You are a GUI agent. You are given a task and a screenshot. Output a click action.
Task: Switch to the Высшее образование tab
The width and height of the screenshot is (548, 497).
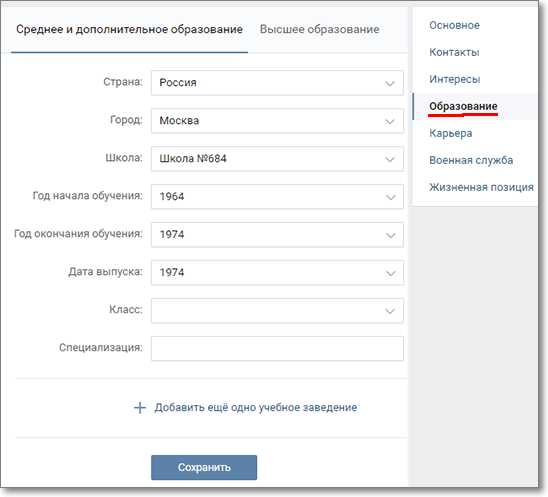(x=319, y=29)
